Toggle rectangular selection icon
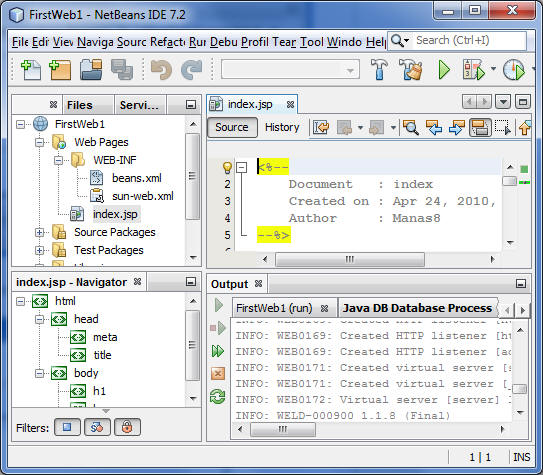Image resolution: width=543 pixels, height=475 pixels. tap(502, 127)
